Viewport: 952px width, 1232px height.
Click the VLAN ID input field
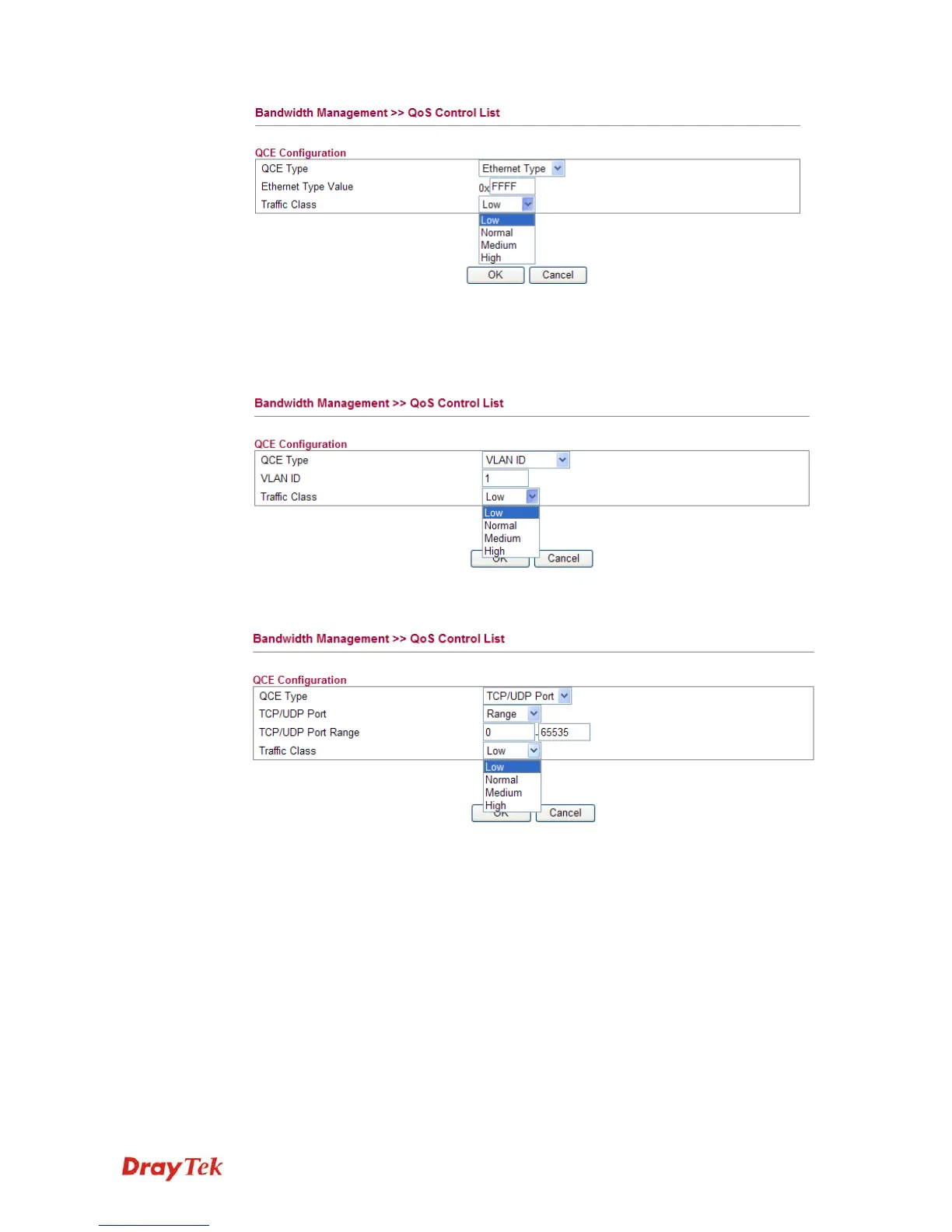click(506, 478)
